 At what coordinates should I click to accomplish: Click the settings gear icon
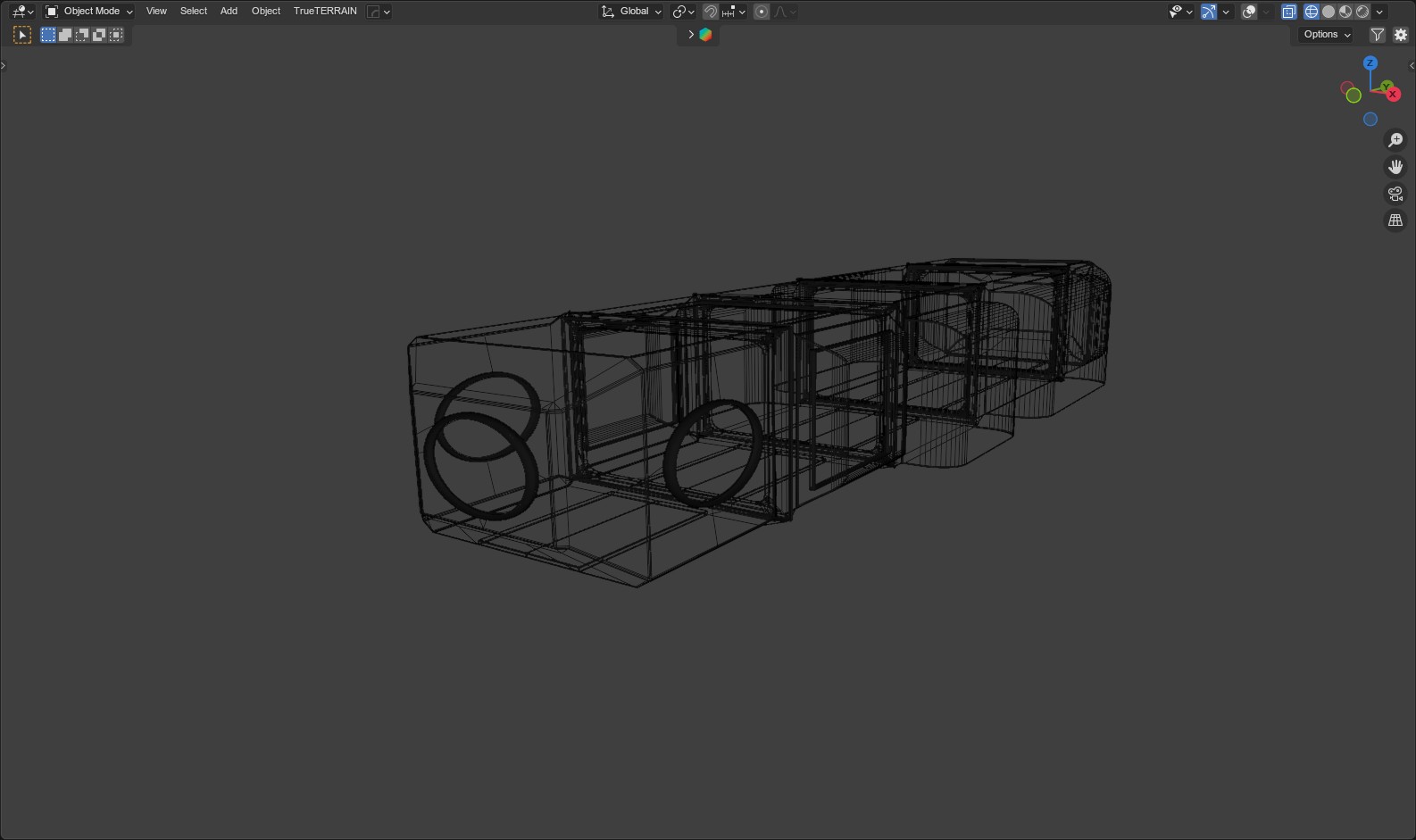point(1401,35)
